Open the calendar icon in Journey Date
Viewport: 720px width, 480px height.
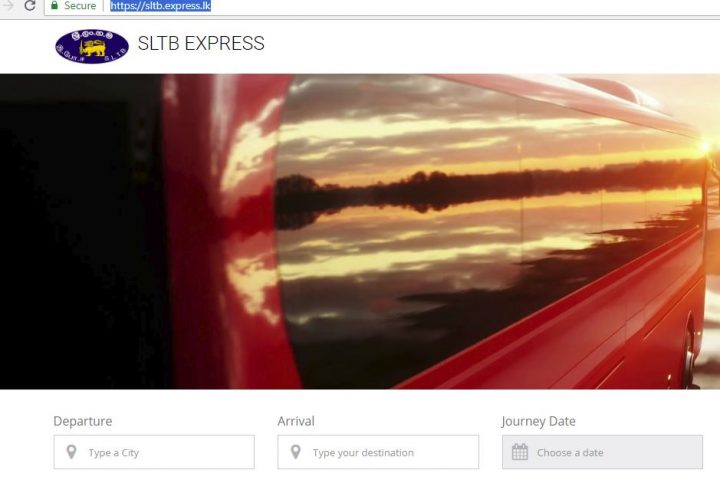click(x=520, y=452)
